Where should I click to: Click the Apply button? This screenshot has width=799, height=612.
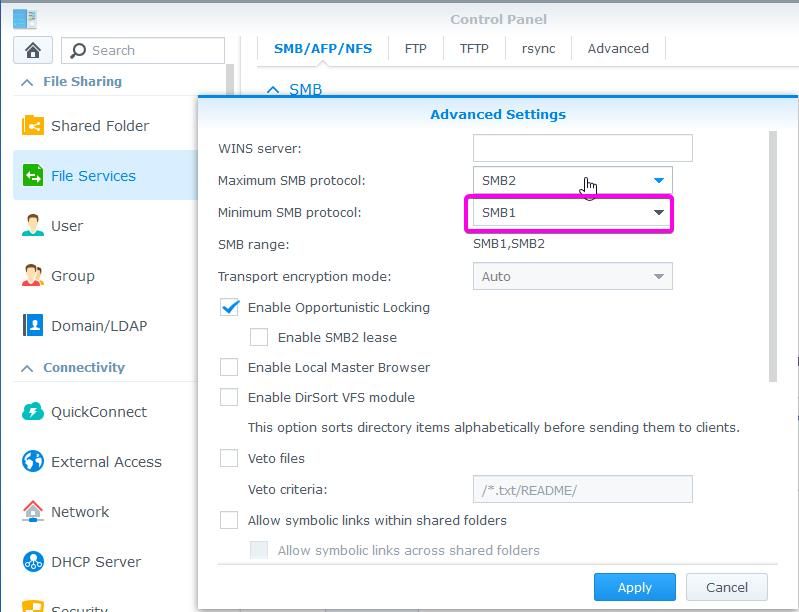[635, 587]
